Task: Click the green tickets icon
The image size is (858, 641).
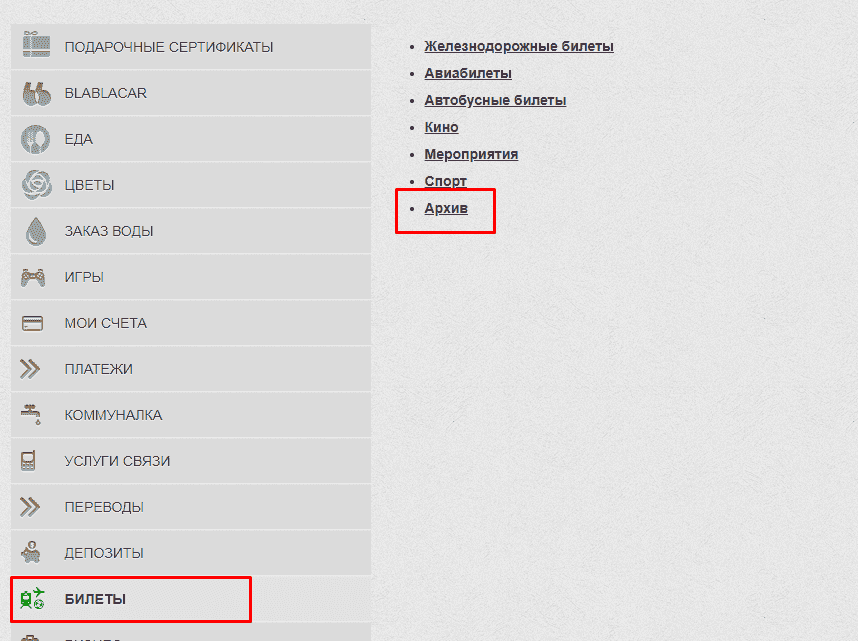Action: (x=33, y=599)
